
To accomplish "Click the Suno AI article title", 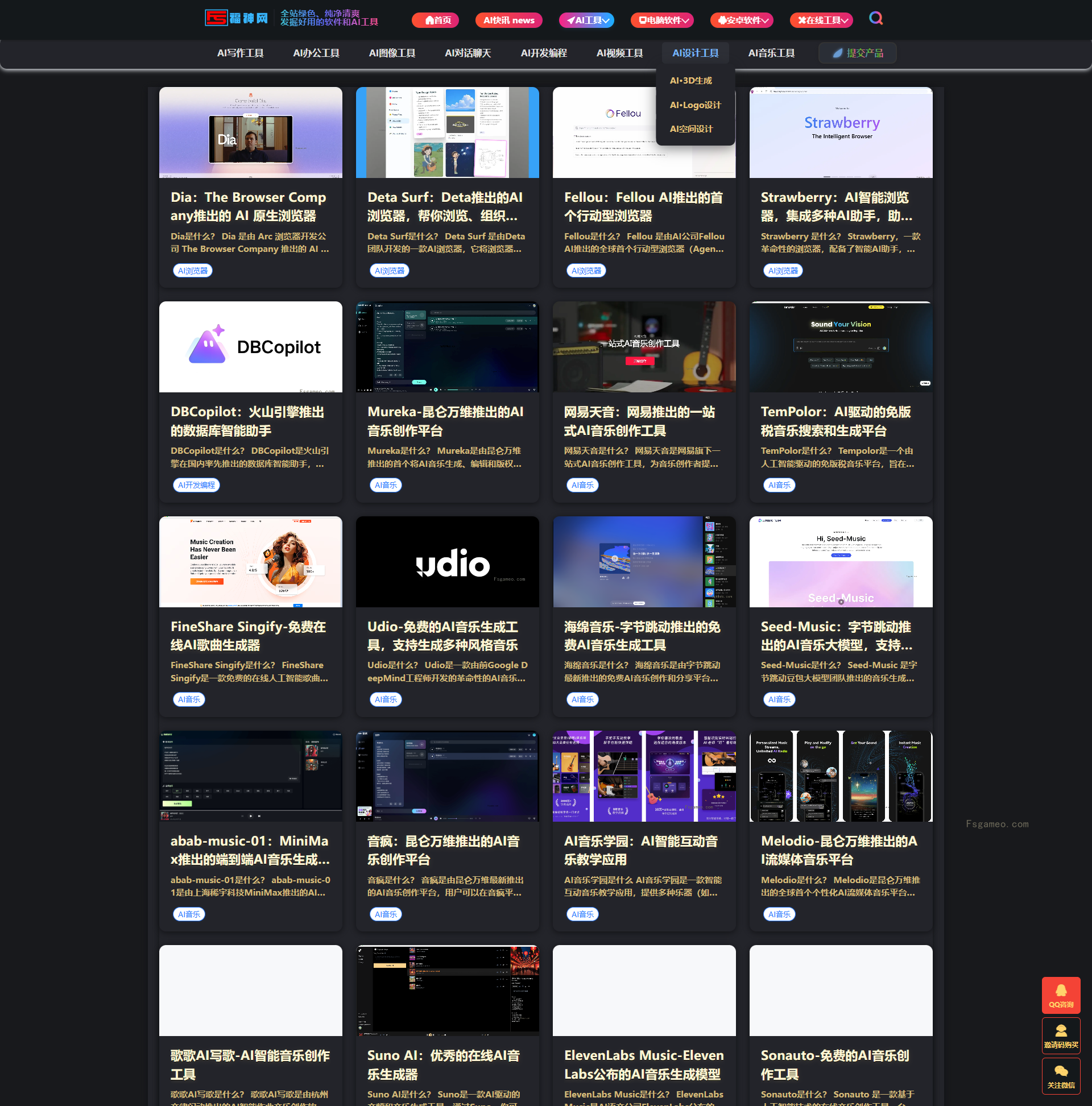I will tap(444, 1065).
